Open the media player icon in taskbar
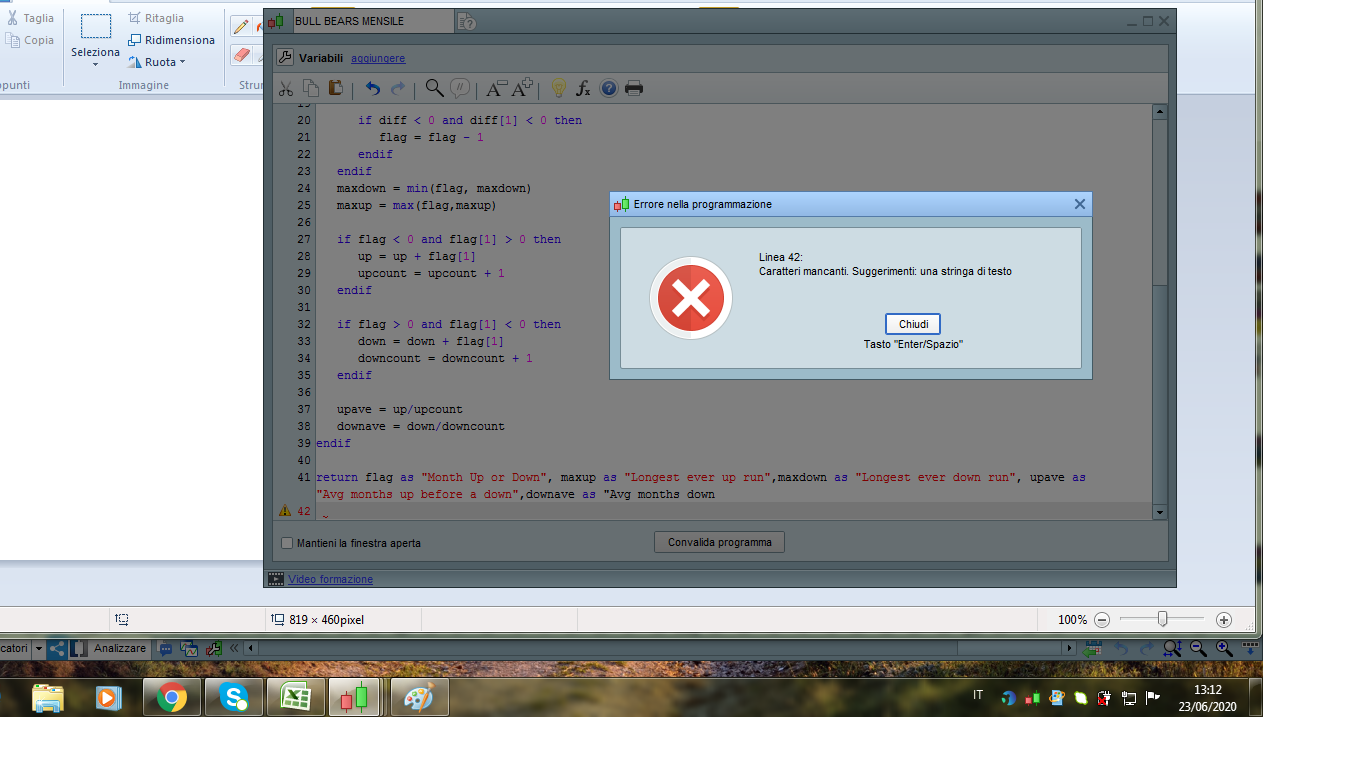The width and height of the screenshot is (1366, 768). pyautogui.click(x=109, y=697)
